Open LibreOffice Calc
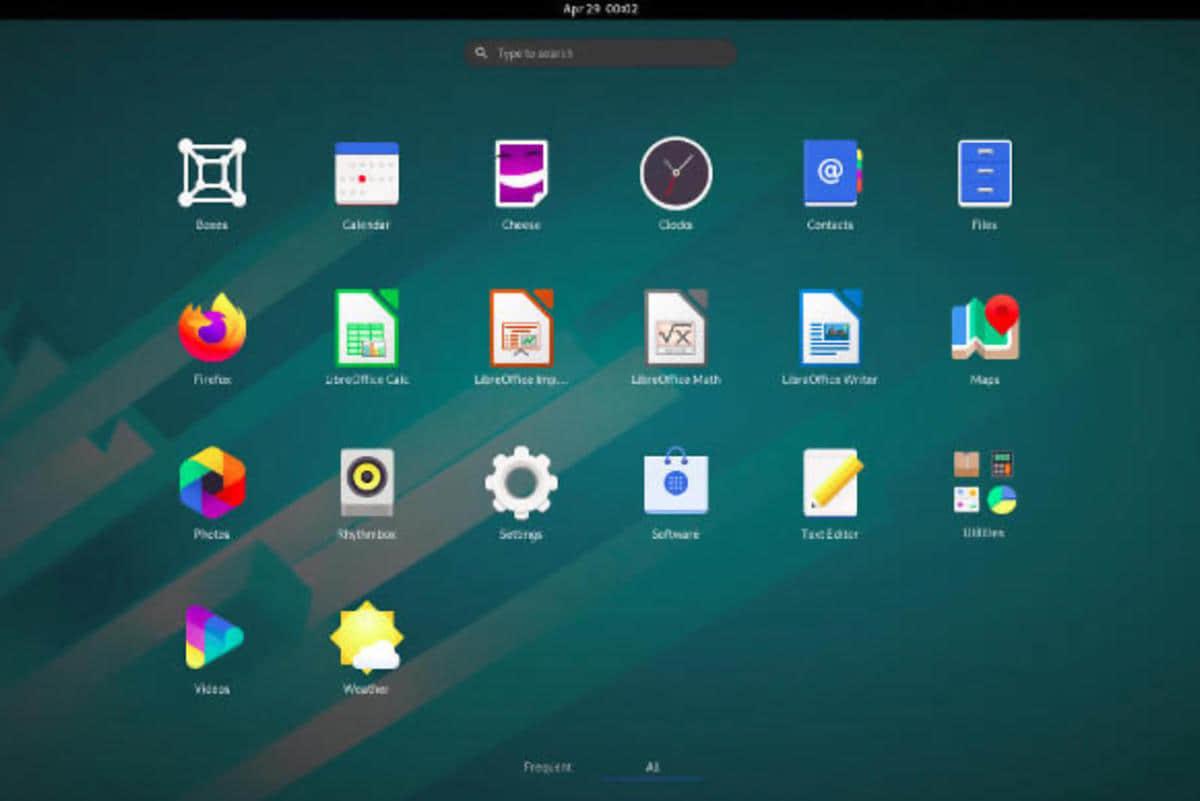1200x801 pixels. (x=366, y=329)
